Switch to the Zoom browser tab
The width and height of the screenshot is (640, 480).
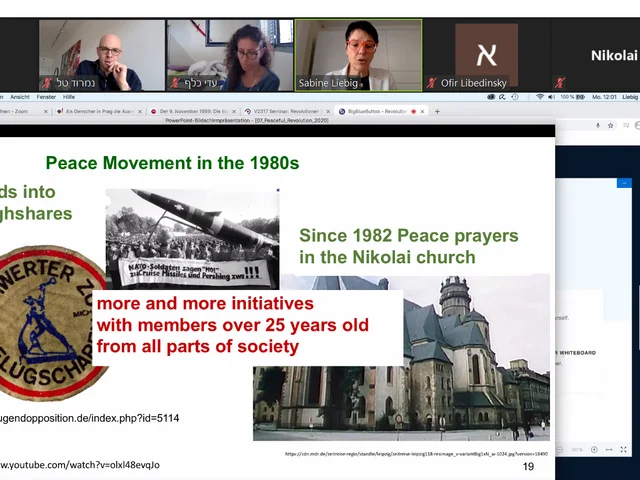(x=20, y=111)
